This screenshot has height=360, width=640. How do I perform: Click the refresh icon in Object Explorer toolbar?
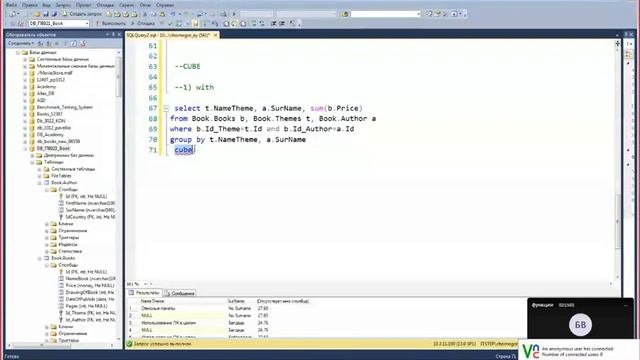click(x=74, y=43)
